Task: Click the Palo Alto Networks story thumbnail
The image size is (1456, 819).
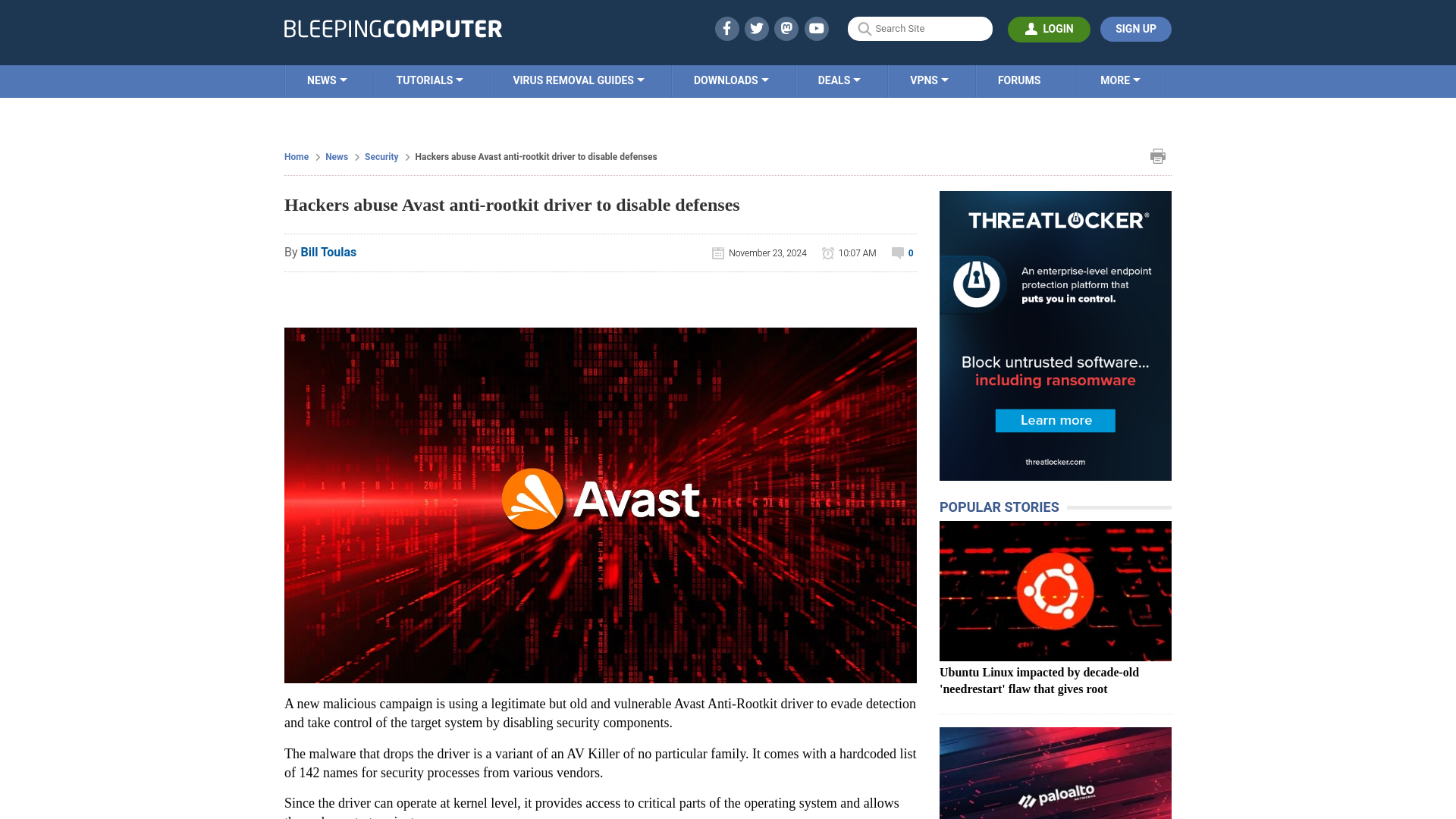Action: pyautogui.click(x=1055, y=773)
